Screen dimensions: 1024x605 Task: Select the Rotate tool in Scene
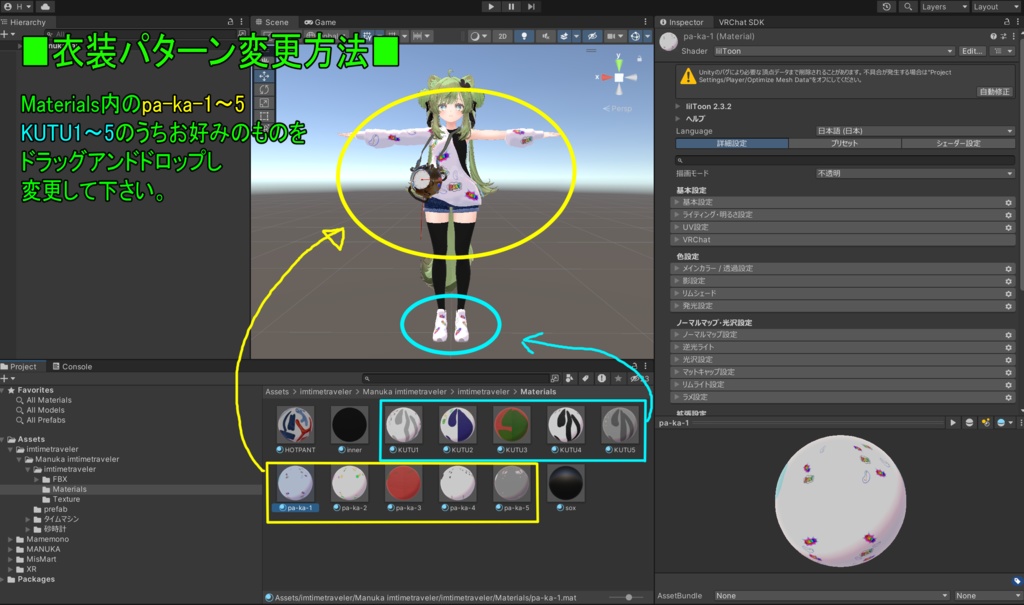(x=264, y=90)
